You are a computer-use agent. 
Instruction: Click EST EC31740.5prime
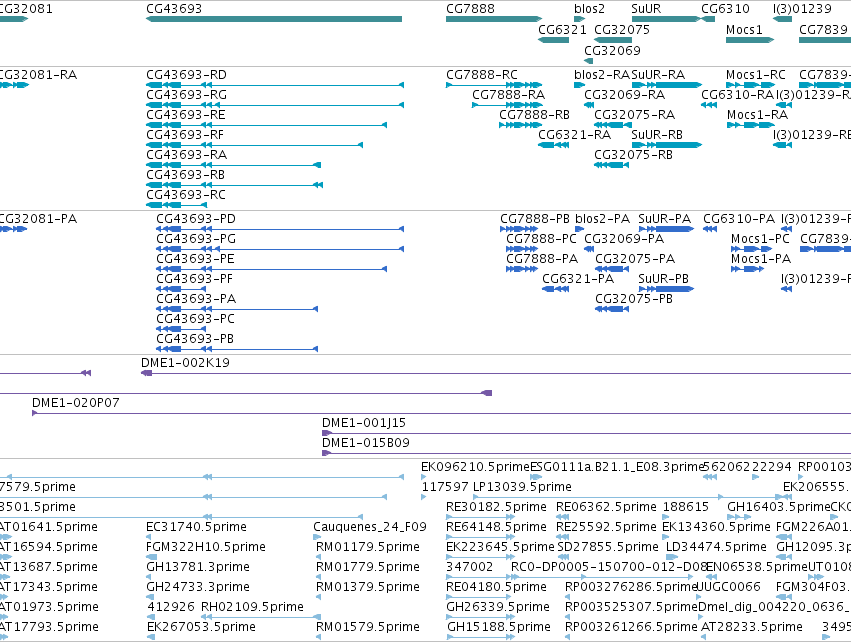[196, 527]
